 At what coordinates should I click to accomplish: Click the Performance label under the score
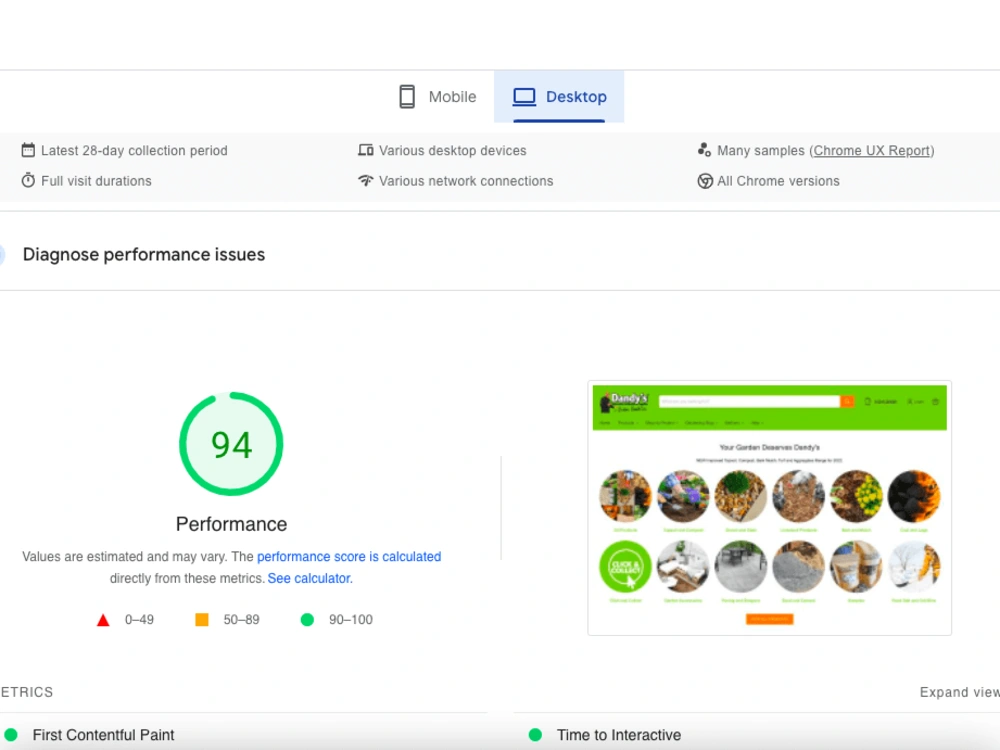[232, 524]
